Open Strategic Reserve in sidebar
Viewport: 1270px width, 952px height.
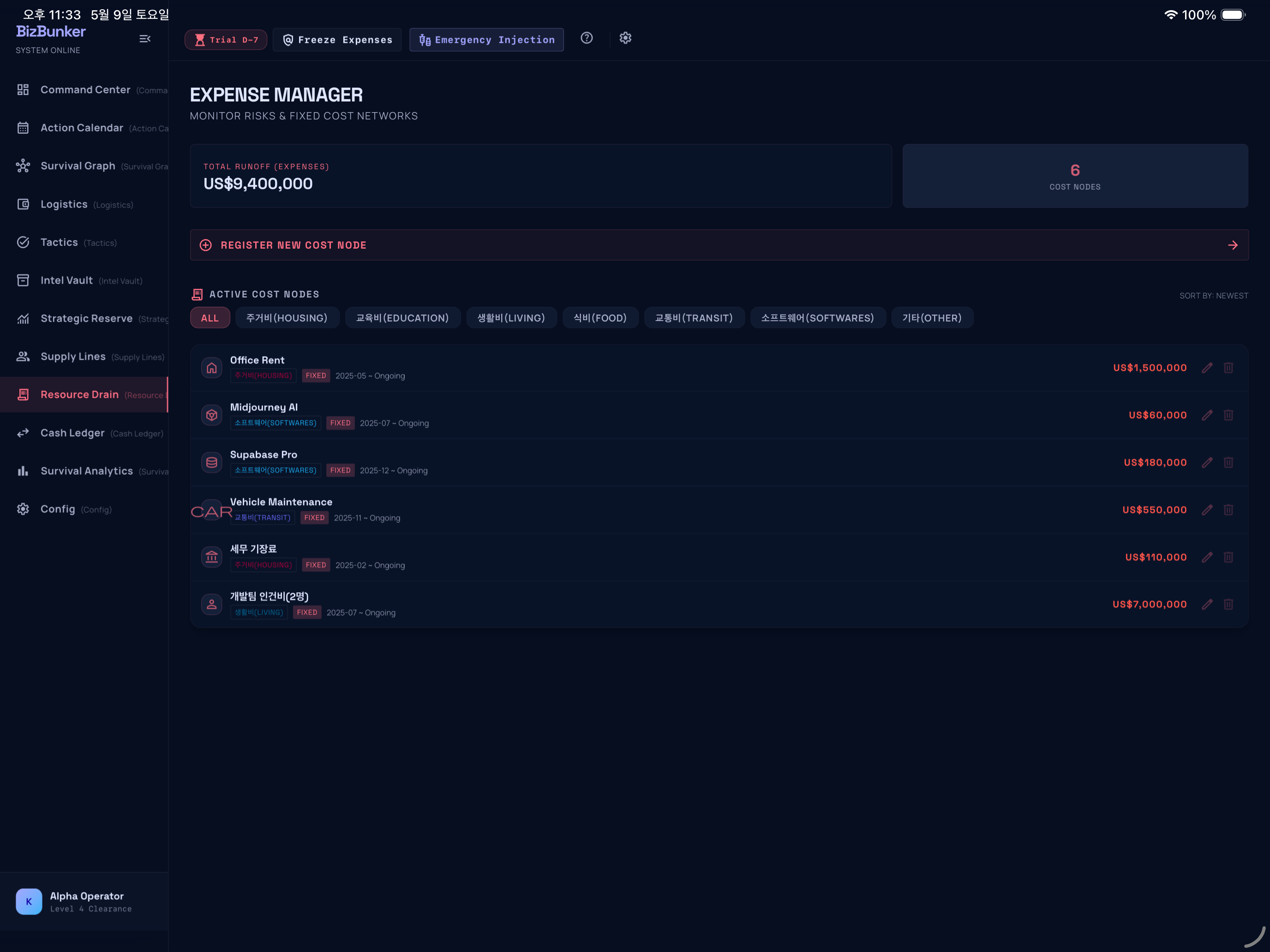tap(84, 318)
